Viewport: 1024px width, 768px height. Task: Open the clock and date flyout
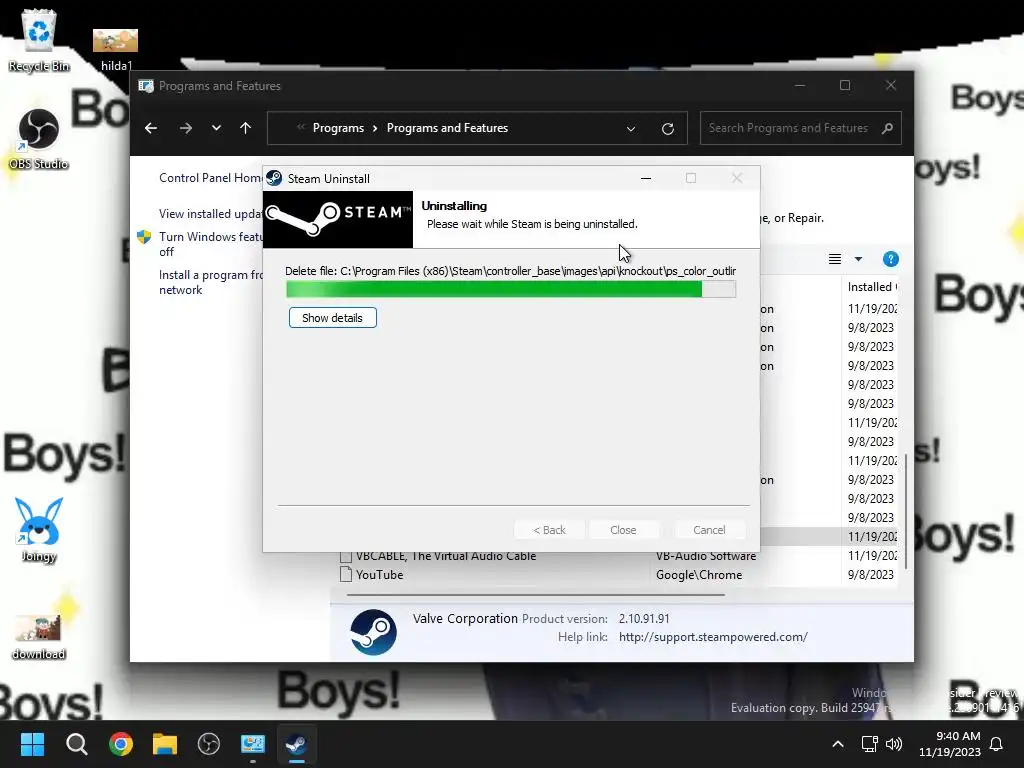coord(950,744)
